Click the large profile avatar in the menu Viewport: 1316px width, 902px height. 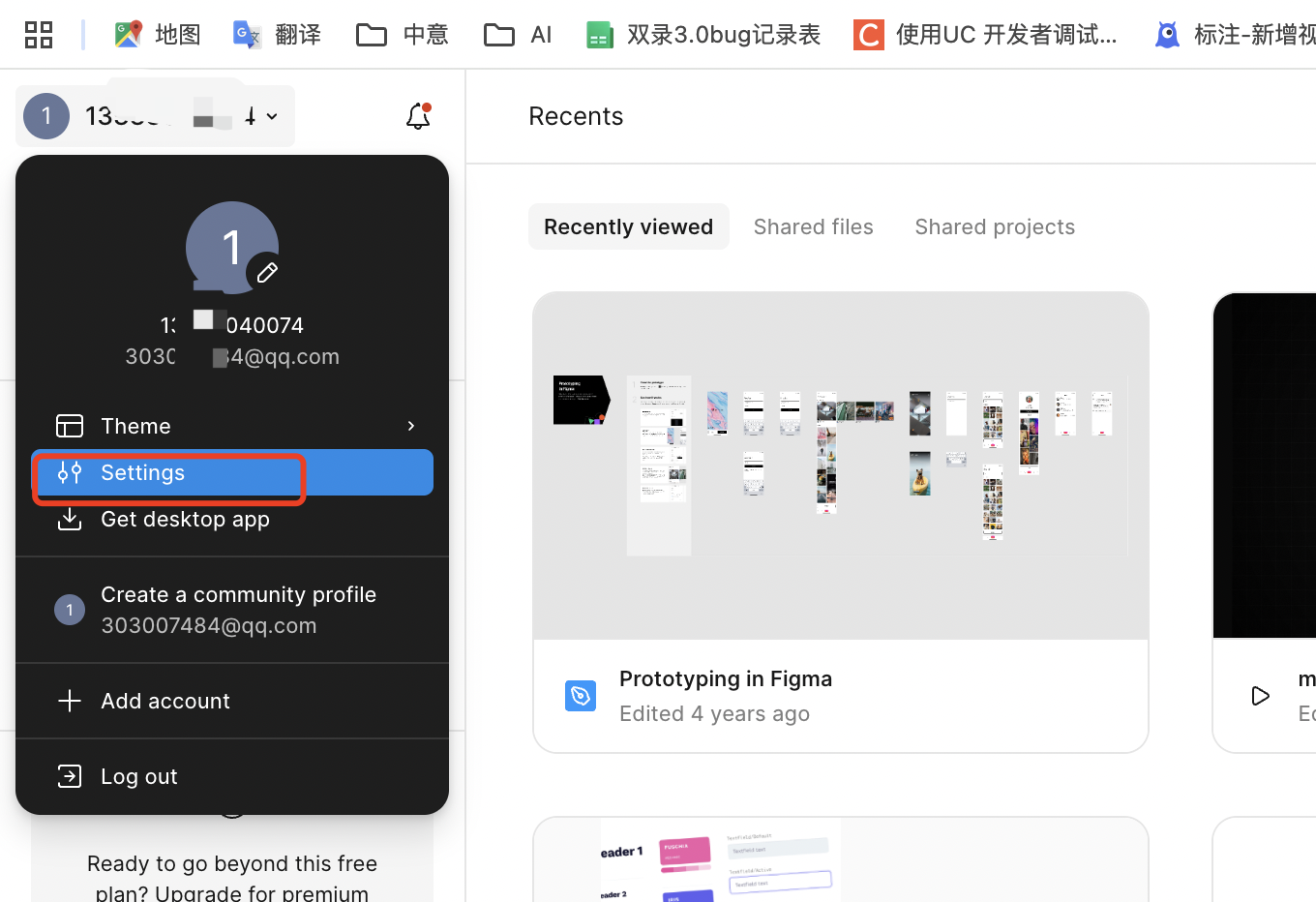pos(232,248)
